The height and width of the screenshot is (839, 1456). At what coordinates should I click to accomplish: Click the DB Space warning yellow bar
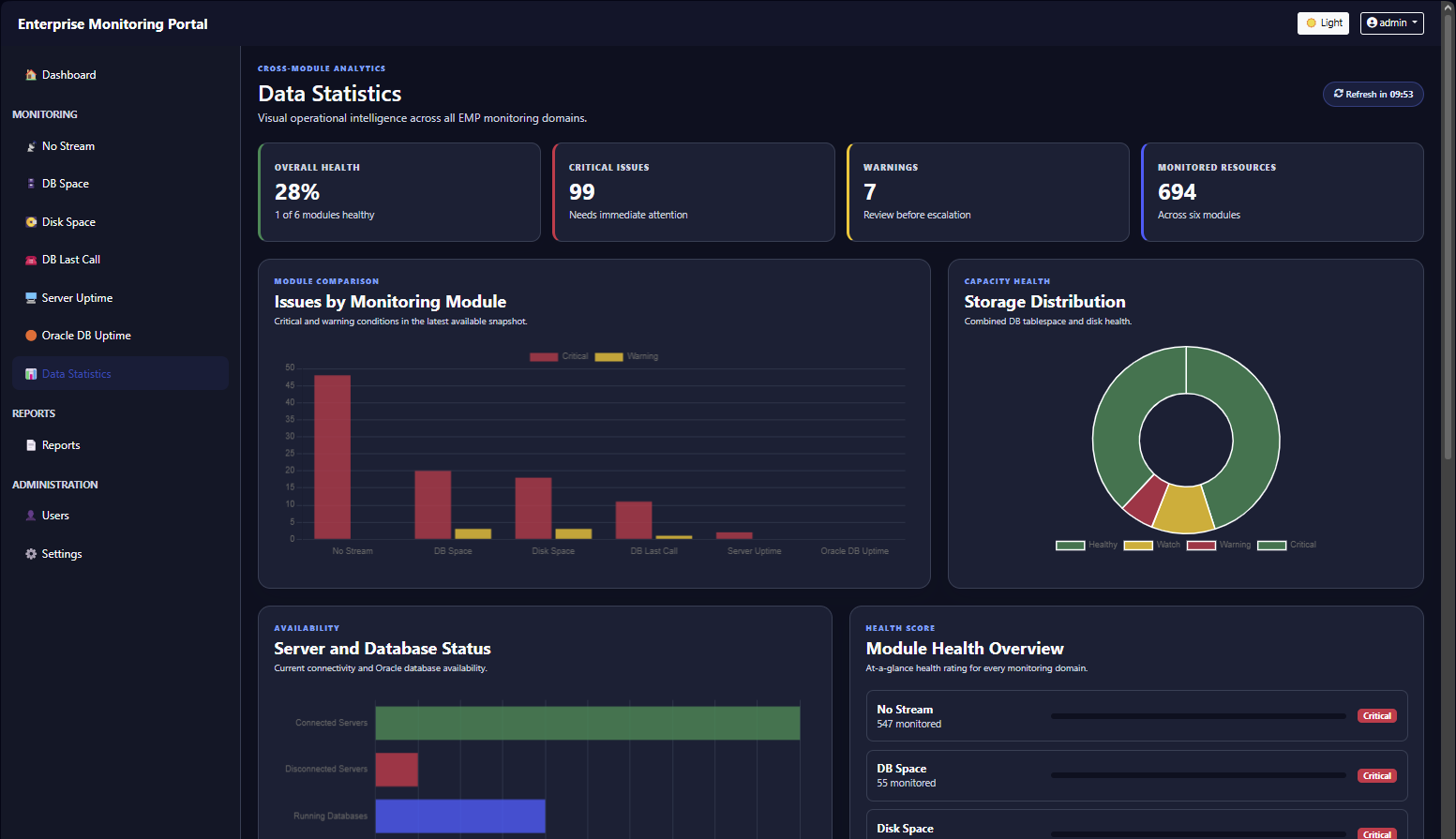473,533
